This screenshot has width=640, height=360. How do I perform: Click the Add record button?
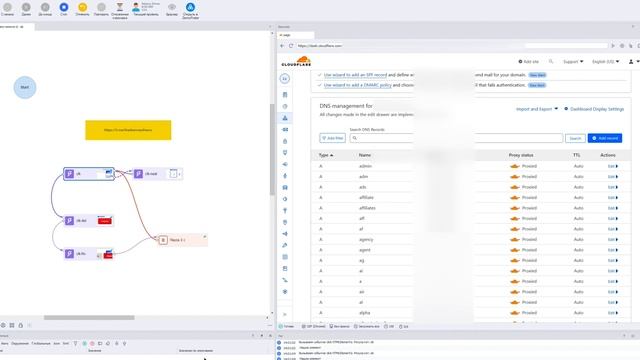(604, 138)
